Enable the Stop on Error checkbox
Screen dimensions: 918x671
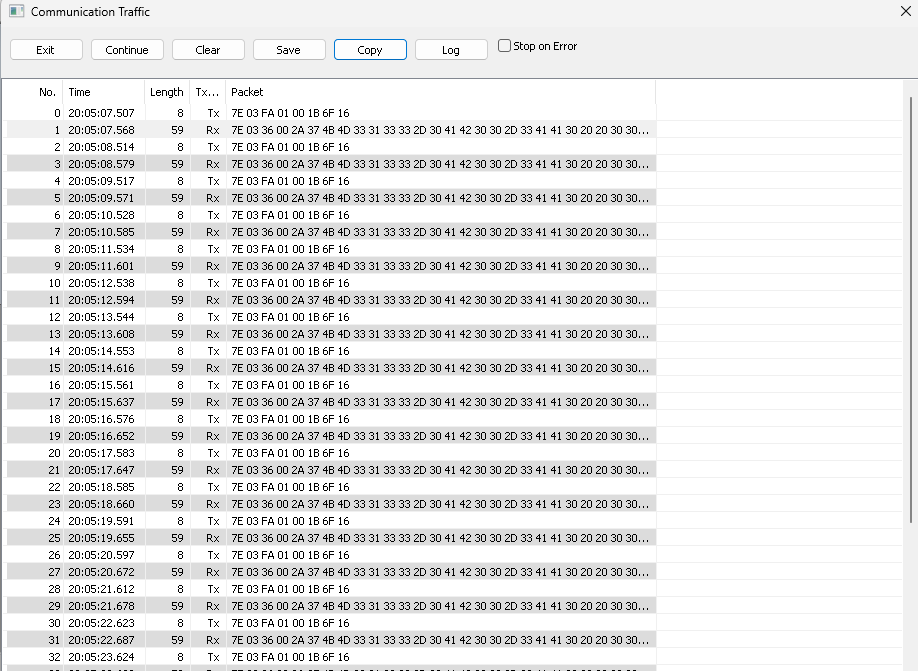pos(504,46)
